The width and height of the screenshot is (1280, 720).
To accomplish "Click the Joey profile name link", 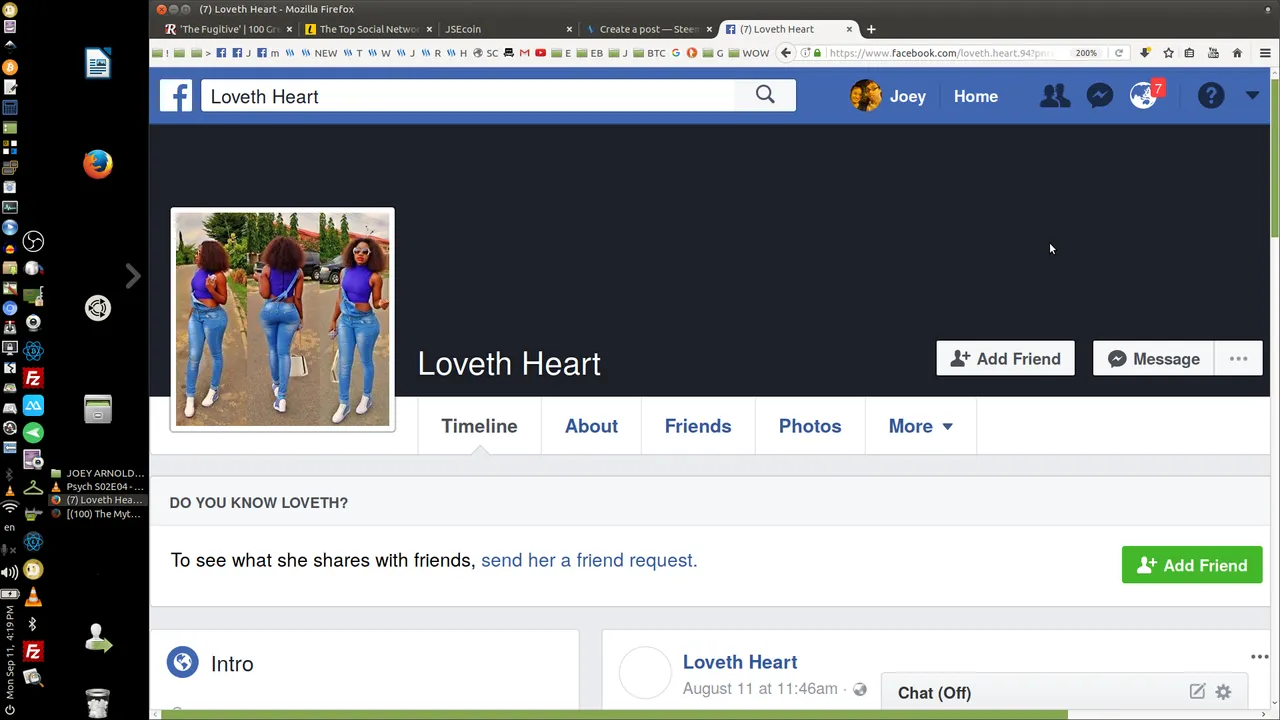I will (x=908, y=97).
